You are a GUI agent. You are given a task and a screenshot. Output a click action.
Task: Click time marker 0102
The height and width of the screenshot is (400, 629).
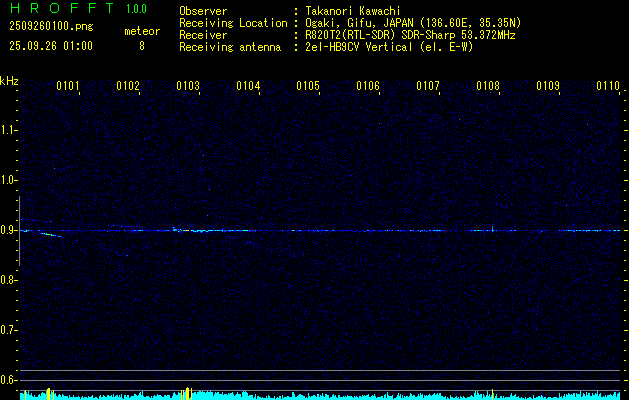[x=128, y=86]
